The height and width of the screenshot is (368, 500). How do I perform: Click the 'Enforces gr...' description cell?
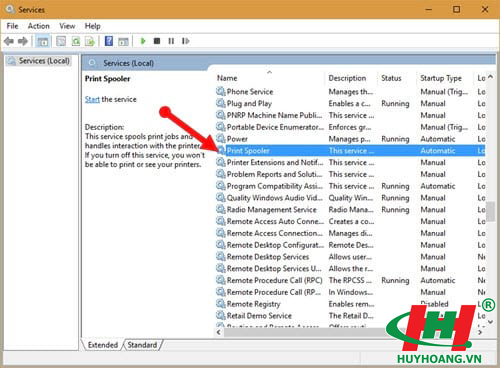[x=350, y=127]
